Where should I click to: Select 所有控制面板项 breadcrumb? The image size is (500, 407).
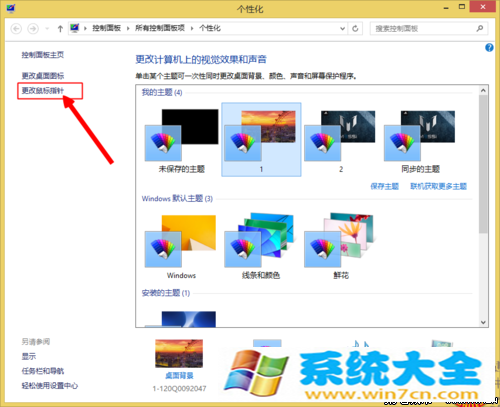(x=160, y=28)
